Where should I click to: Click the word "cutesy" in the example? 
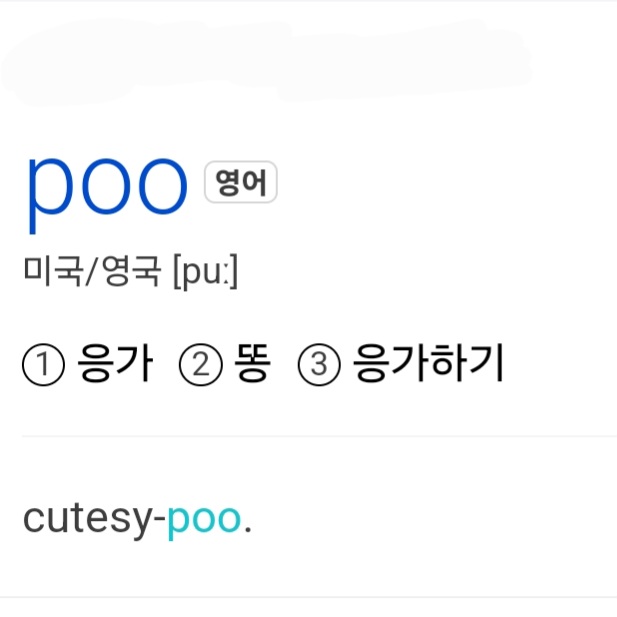click(87, 519)
